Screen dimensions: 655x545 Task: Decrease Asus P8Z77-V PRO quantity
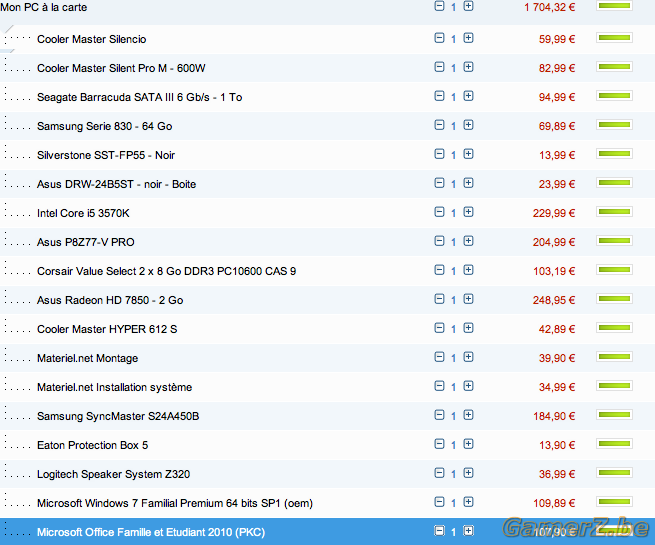click(439, 241)
